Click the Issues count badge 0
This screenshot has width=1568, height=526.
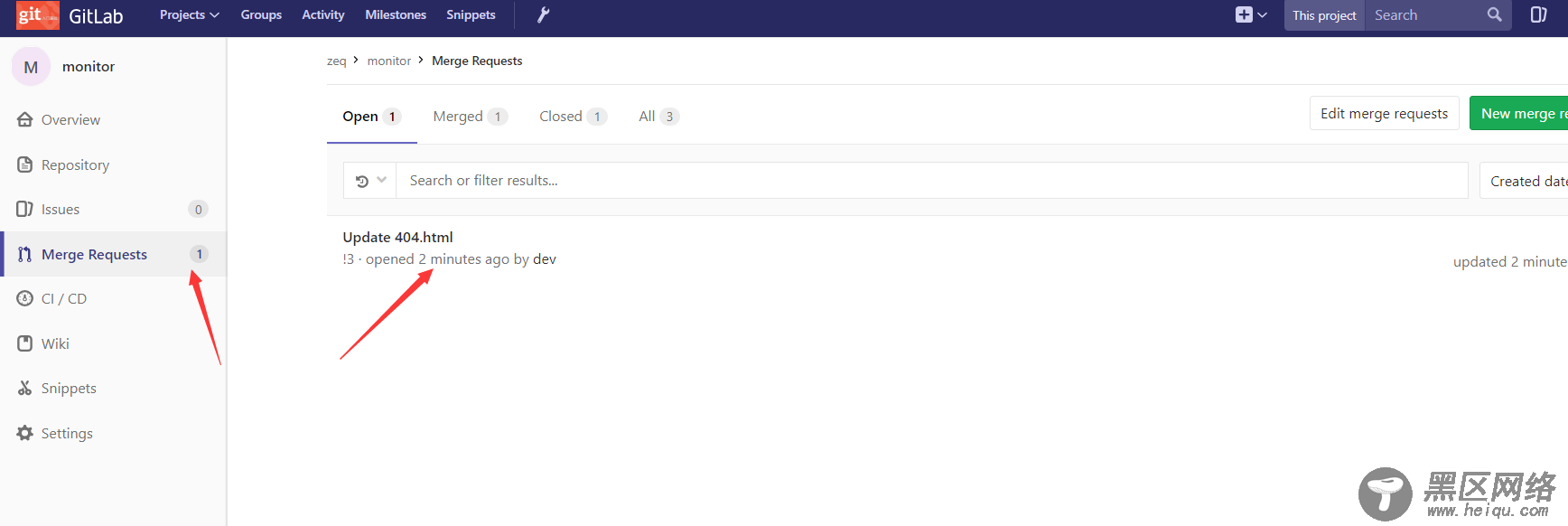pyautogui.click(x=199, y=209)
